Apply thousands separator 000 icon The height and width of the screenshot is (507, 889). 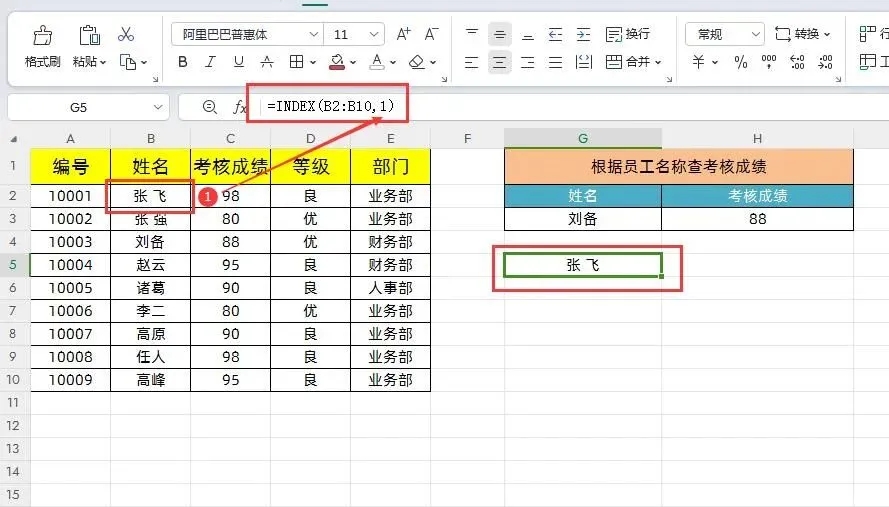[x=769, y=62]
